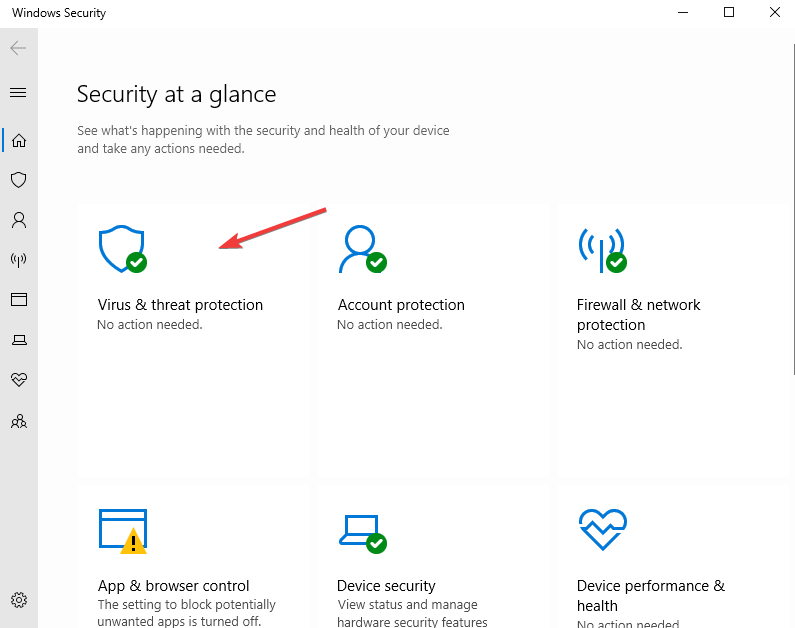Screen dimensions: 795x628
Task: Click the large shield with green checkmark
Action: [123, 249]
